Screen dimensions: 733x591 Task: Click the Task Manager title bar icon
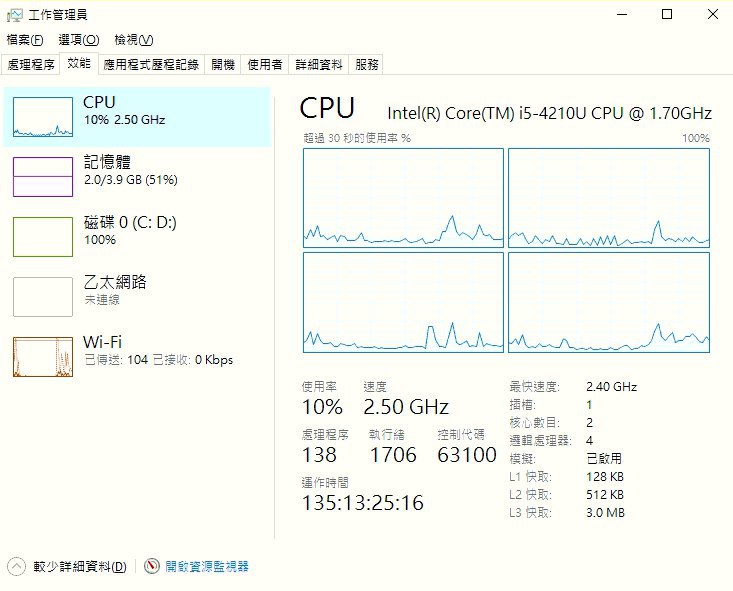pyautogui.click(x=15, y=14)
